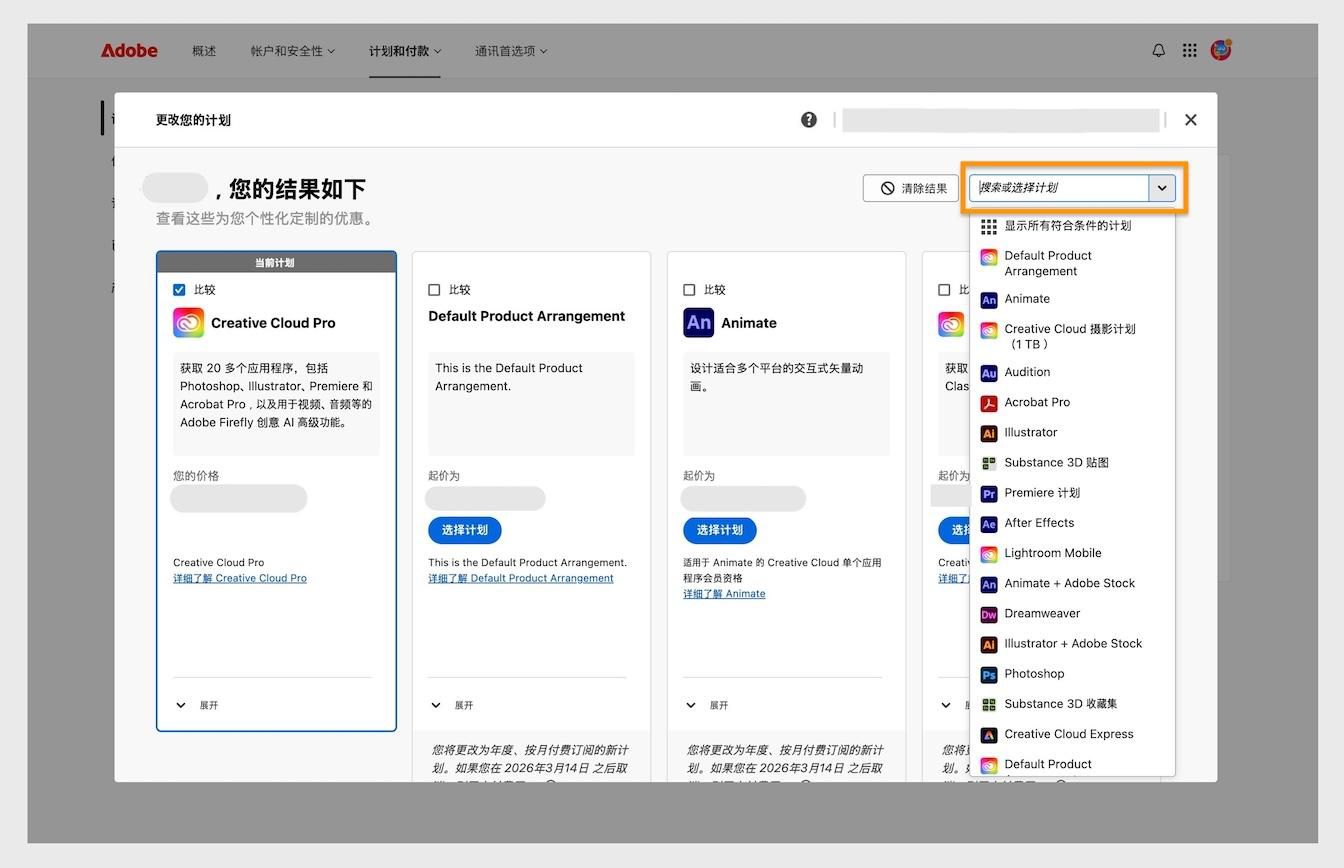Image resolution: width=1344 pixels, height=868 pixels.
Task: Click the 显示所有符合条件的计划 grid icon
Action: point(989,227)
